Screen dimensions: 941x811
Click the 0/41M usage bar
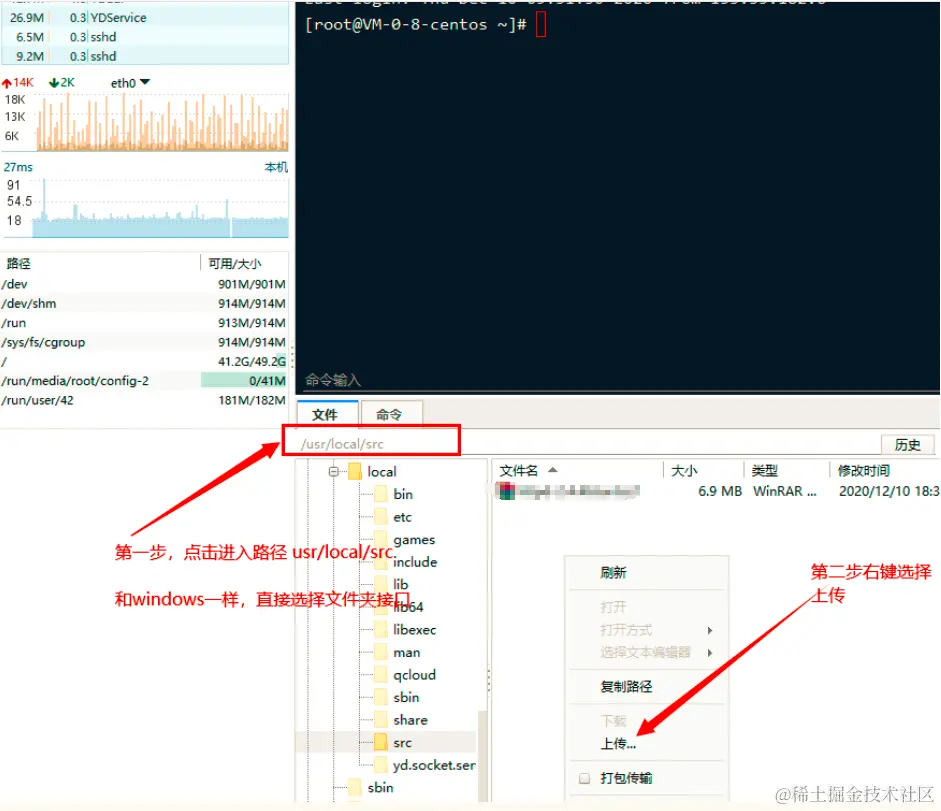pyautogui.click(x=244, y=381)
